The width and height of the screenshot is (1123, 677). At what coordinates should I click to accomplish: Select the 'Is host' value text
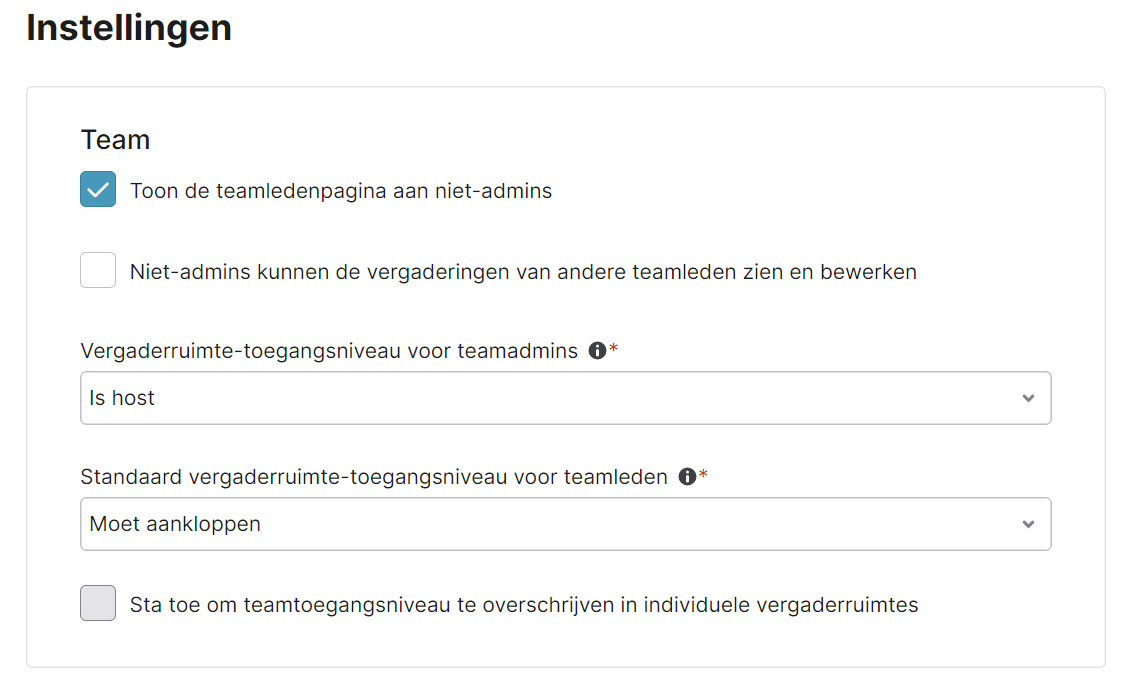pyautogui.click(x=122, y=398)
